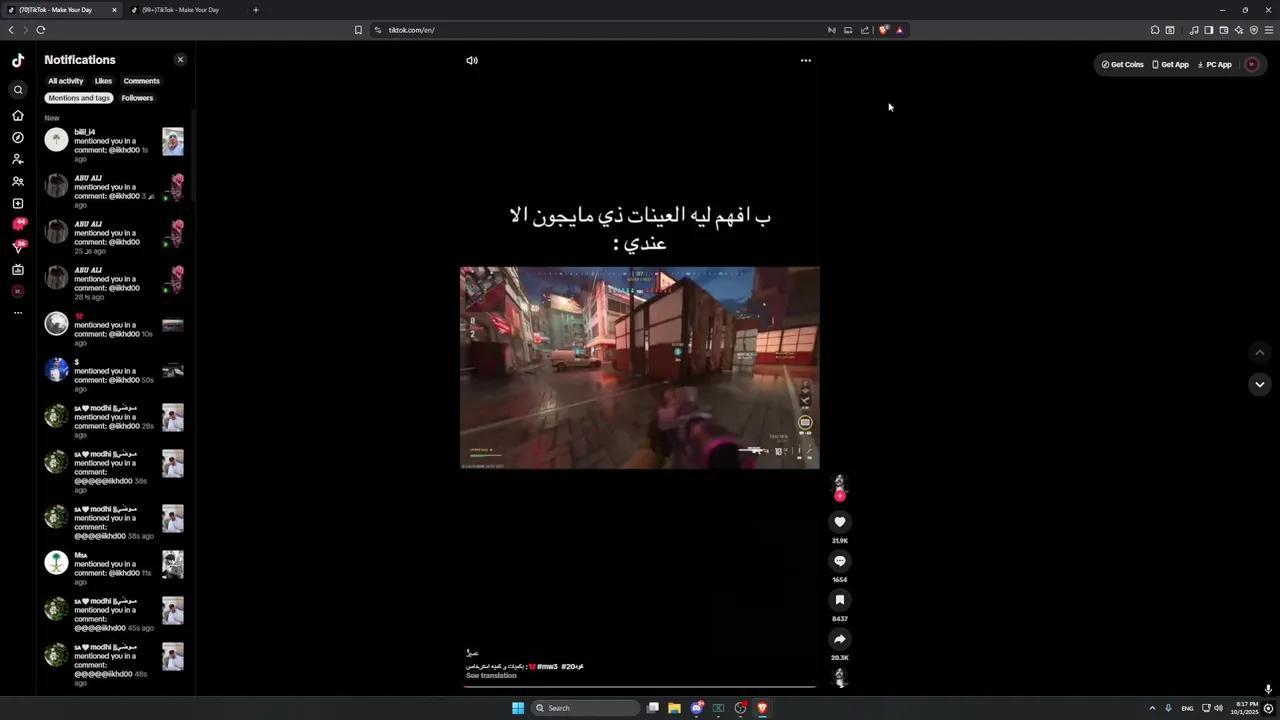Click Get App button
The width and height of the screenshot is (1280, 720).
(1171, 64)
